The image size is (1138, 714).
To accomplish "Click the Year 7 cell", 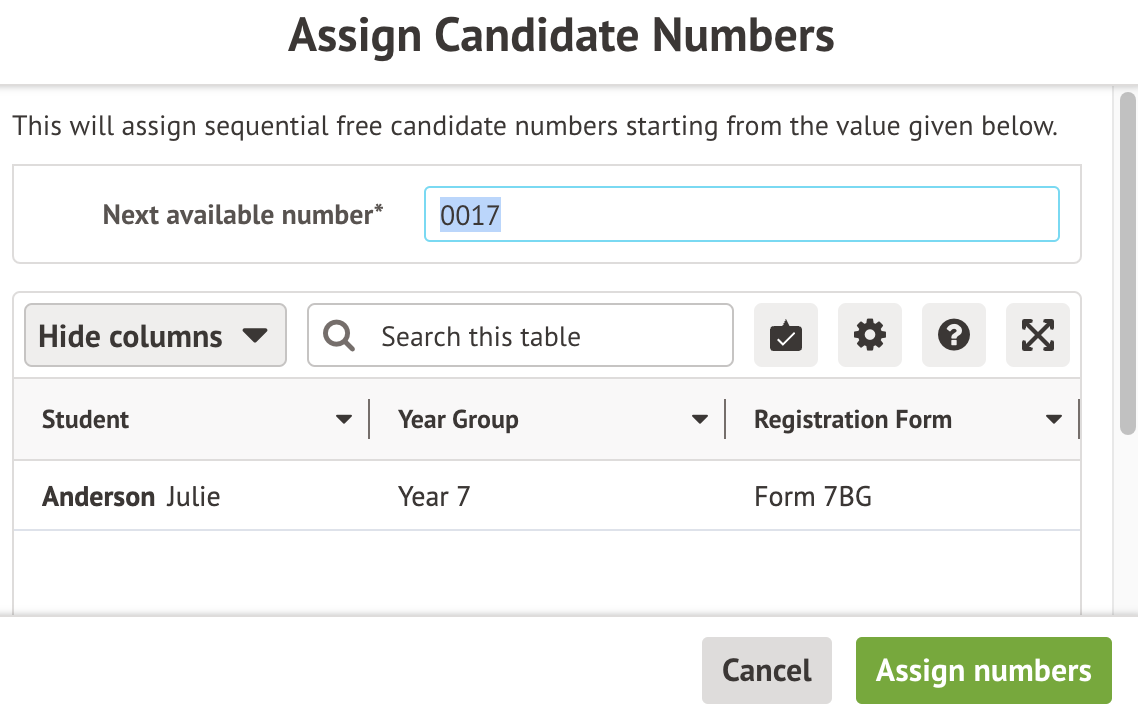I will point(434,497).
